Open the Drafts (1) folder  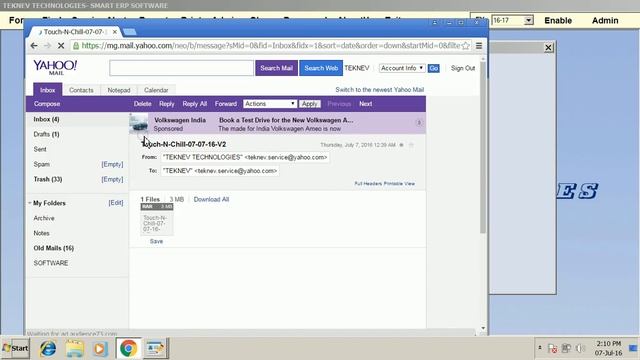click(46, 134)
